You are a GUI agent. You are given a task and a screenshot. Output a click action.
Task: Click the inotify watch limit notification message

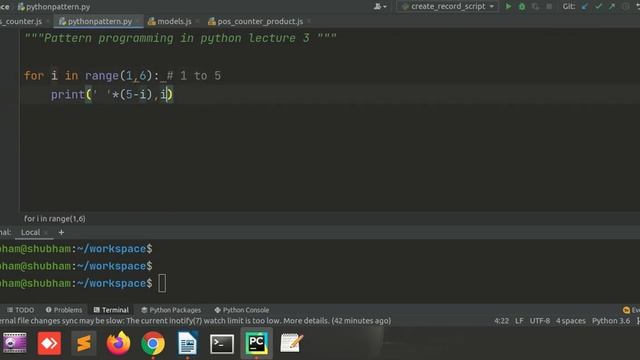pos(195,321)
